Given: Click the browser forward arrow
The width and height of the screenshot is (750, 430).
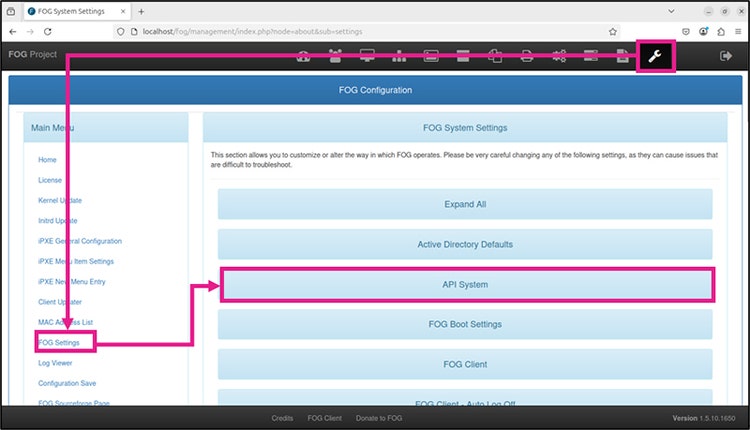Looking at the screenshot, I should (x=30, y=32).
